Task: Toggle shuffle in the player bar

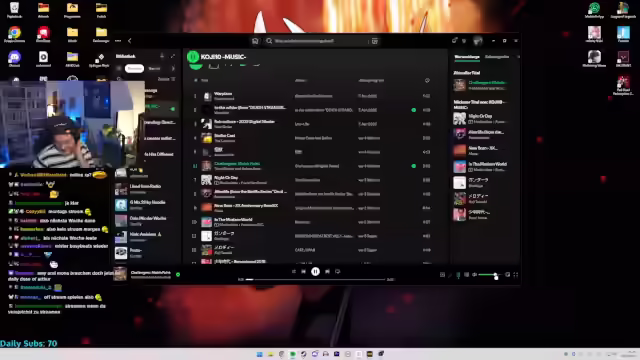Action: click(x=293, y=271)
